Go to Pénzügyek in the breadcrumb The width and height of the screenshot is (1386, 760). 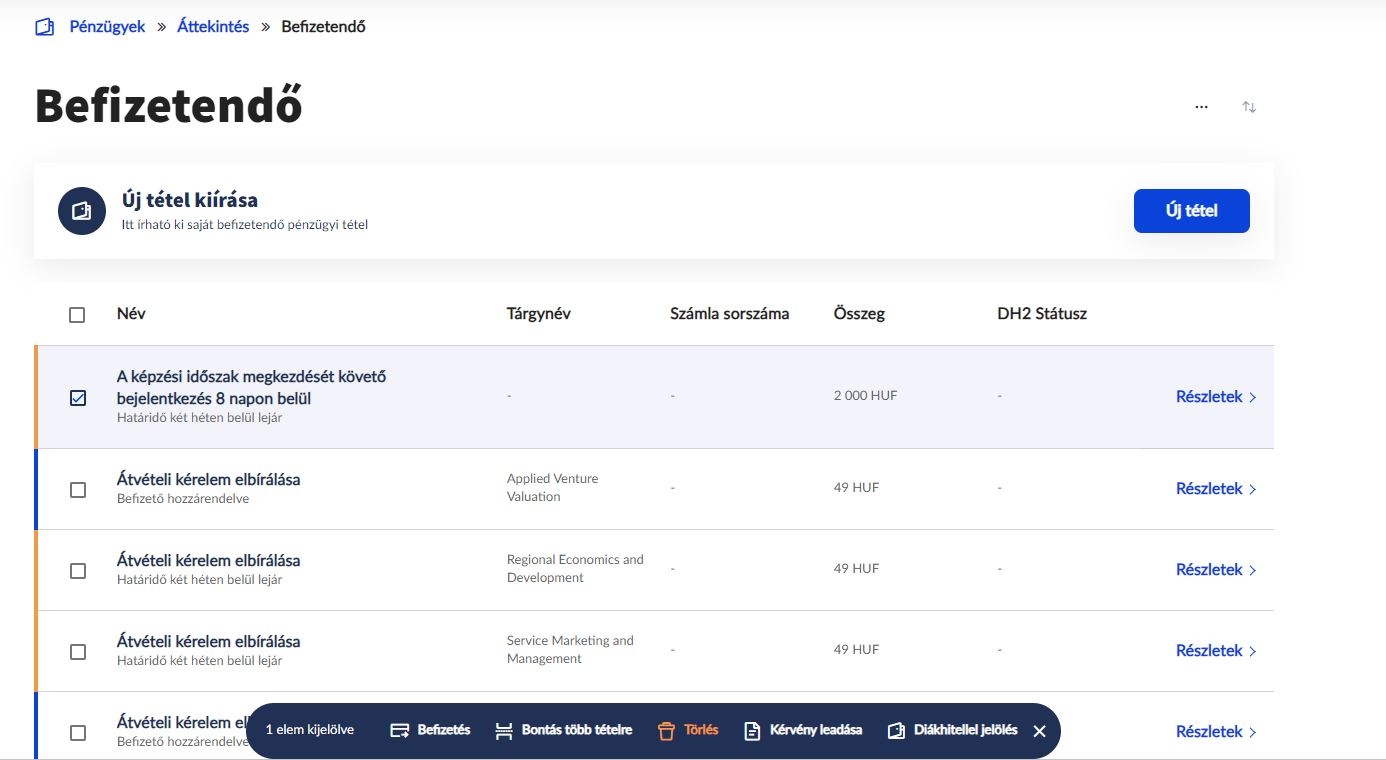(x=107, y=27)
